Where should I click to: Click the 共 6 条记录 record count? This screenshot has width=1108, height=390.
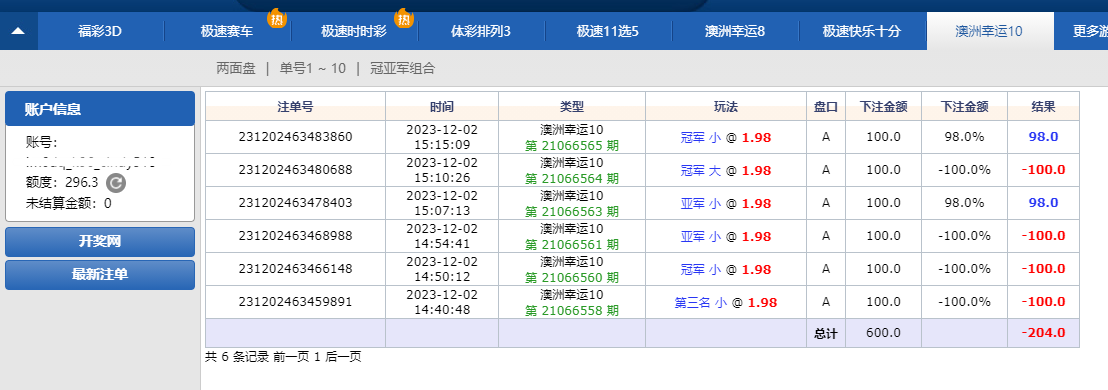click(237, 357)
